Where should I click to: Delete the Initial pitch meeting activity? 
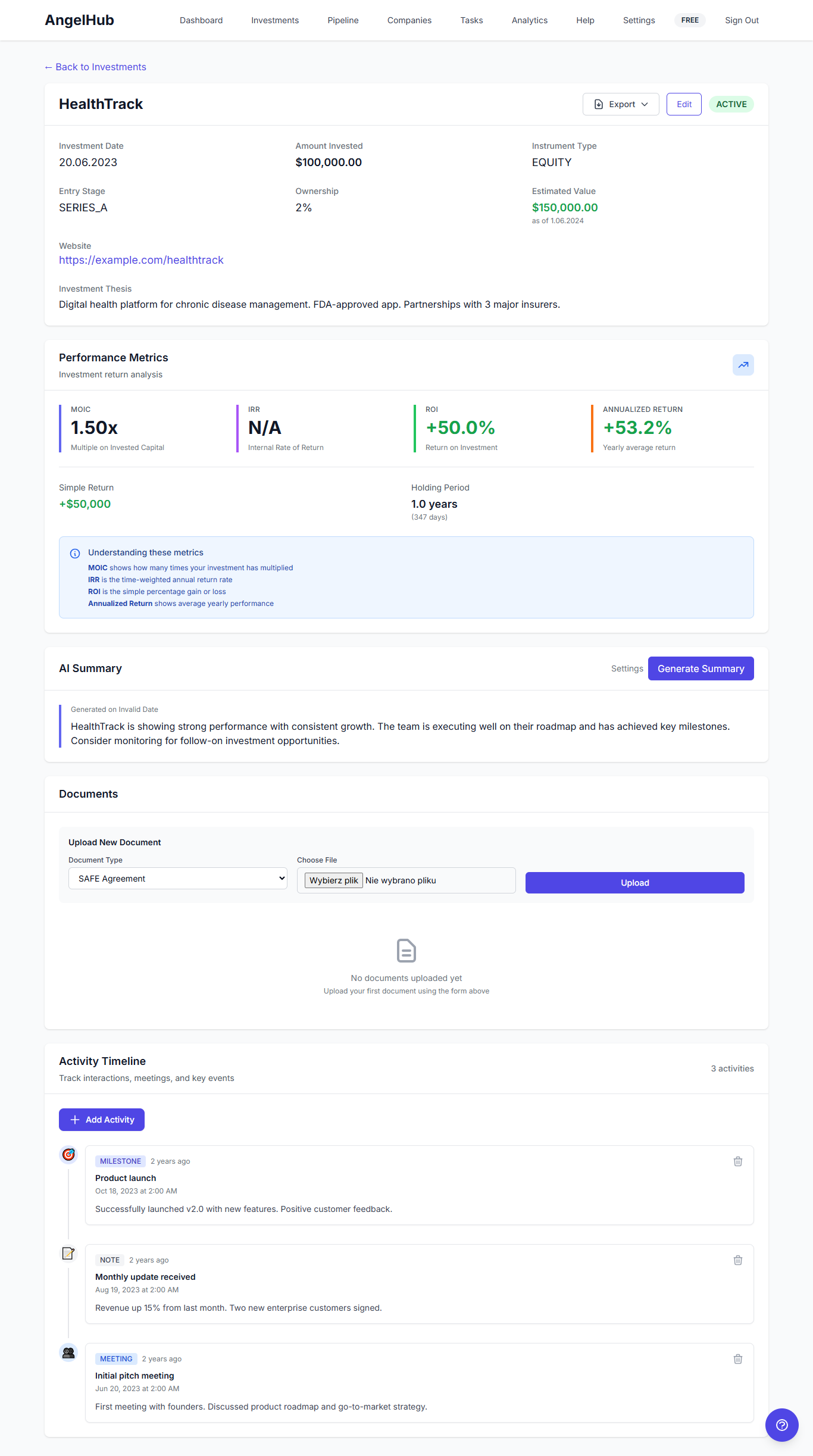click(x=738, y=1359)
